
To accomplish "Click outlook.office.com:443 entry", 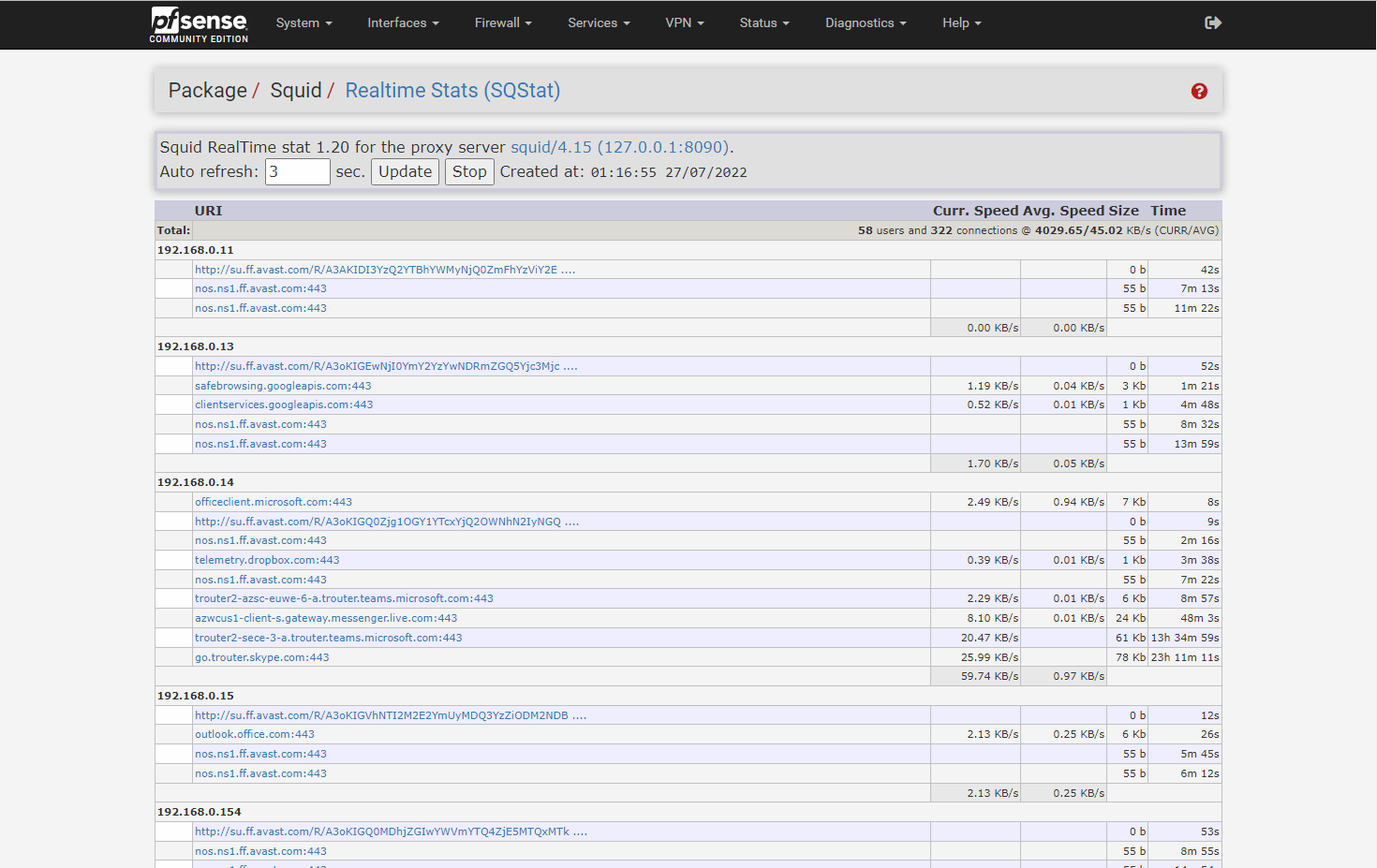I will (255, 734).
